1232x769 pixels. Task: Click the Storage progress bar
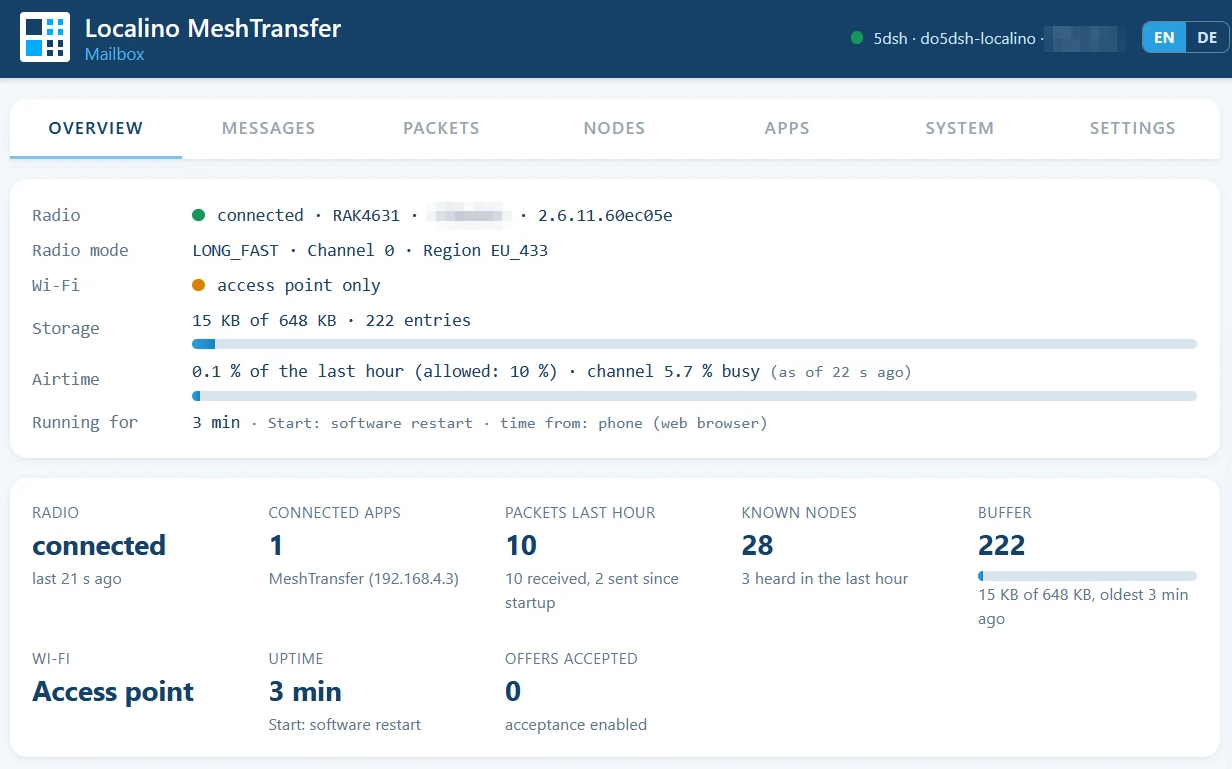pyautogui.click(x=694, y=344)
